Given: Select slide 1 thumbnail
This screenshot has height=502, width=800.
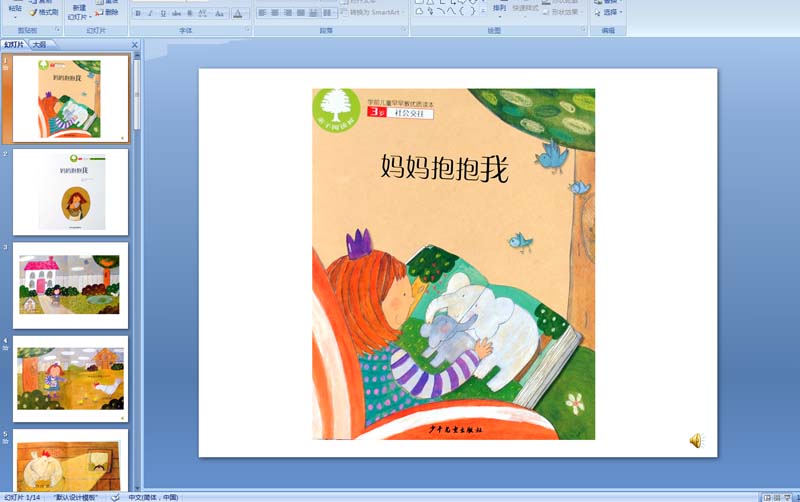Looking at the screenshot, I should [70, 98].
